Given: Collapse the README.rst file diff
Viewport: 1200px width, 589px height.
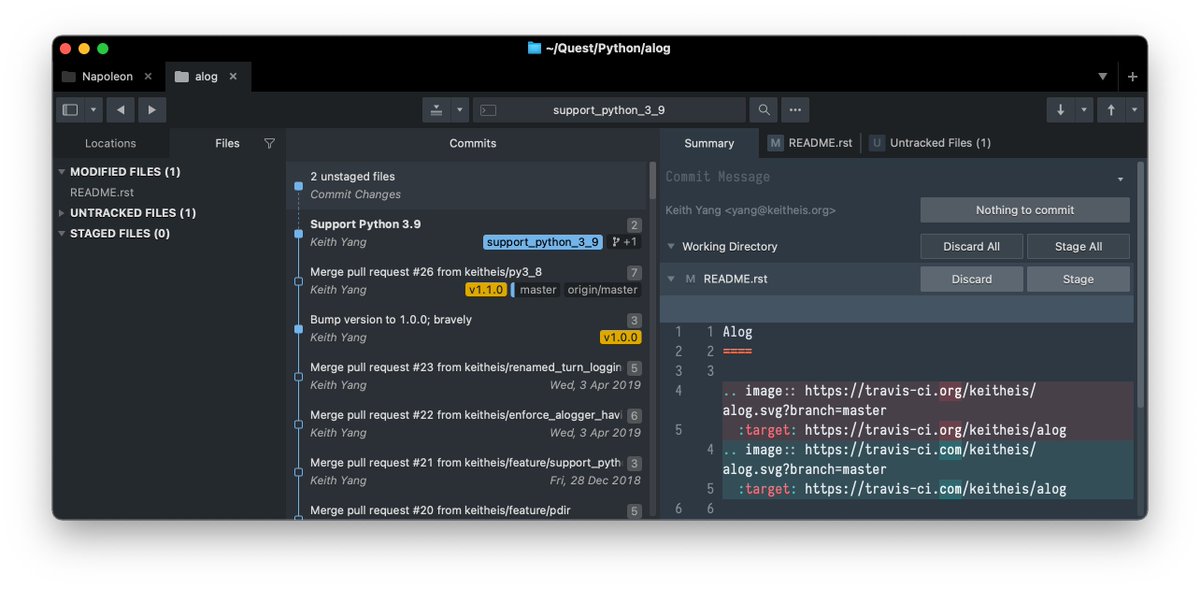Looking at the screenshot, I should coord(671,279).
